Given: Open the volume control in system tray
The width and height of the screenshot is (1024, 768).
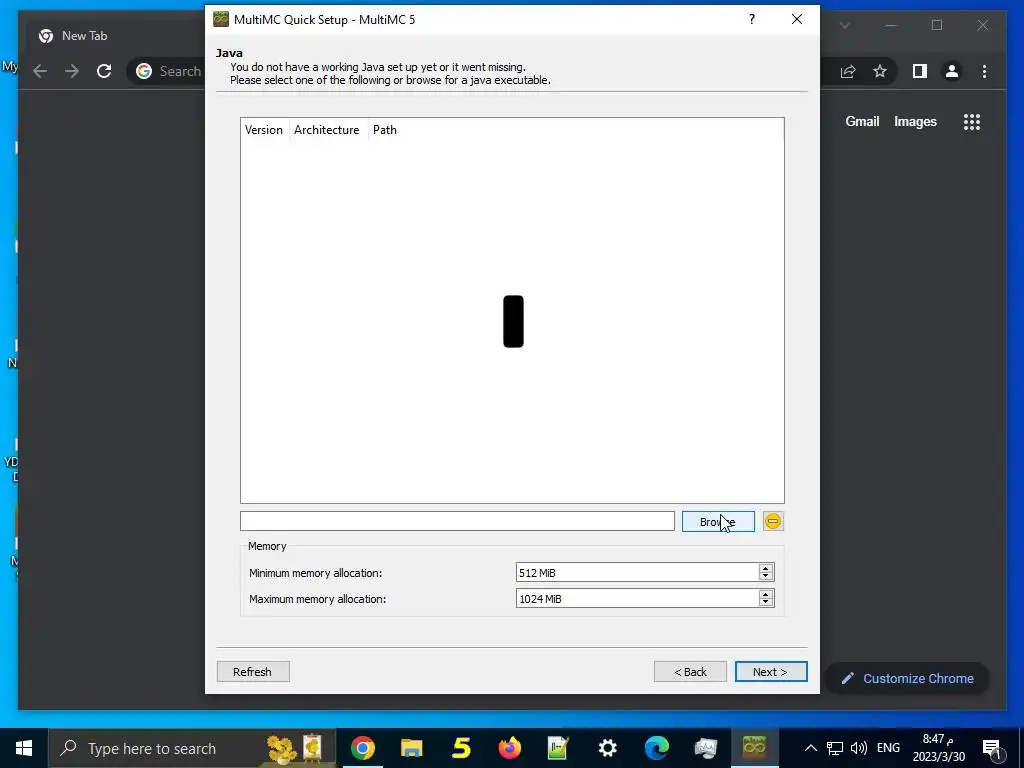Looking at the screenshot, I should click(x=859, y=748).
